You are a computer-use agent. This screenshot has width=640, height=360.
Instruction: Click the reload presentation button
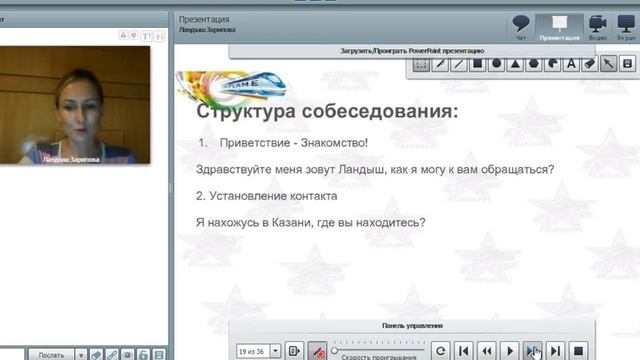pyautogui.click(x=440, y=351)
